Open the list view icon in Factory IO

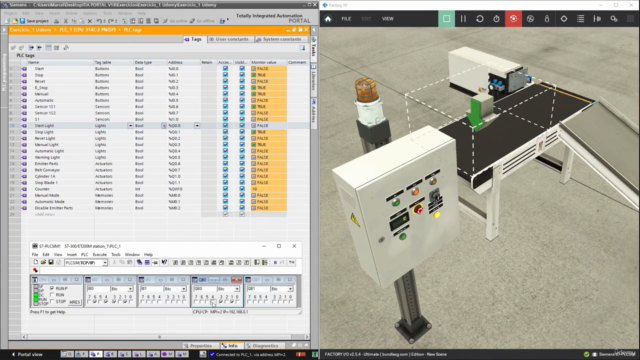click(580, 19)
